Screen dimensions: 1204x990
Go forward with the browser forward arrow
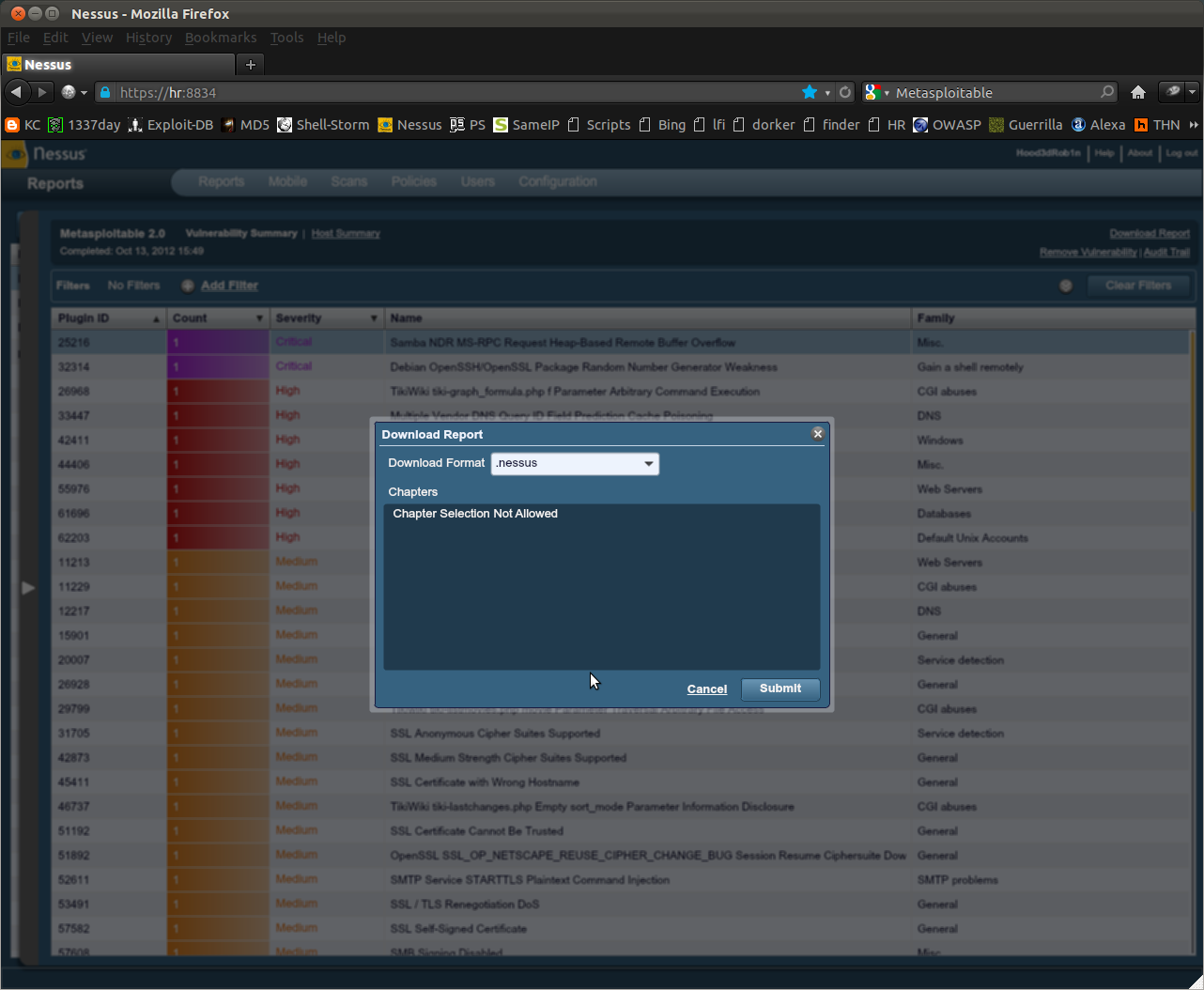42,92
